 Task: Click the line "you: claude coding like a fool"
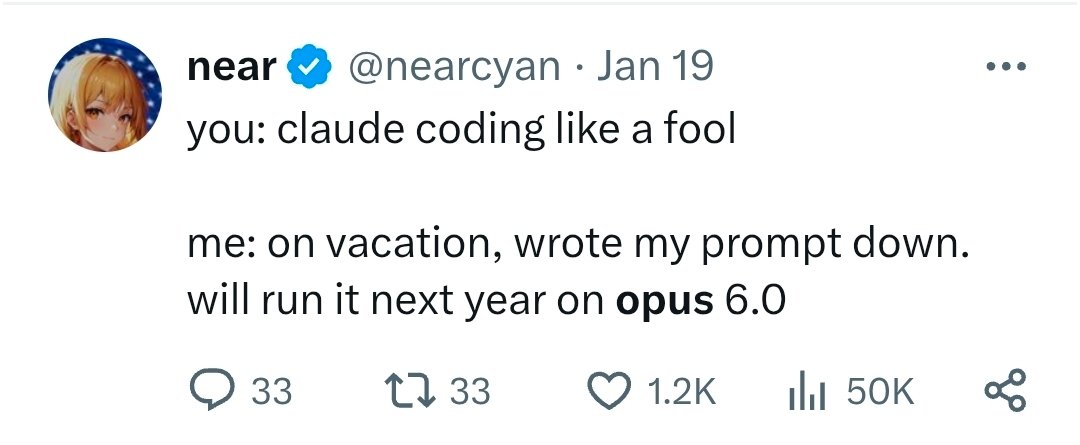pos(461,130)
